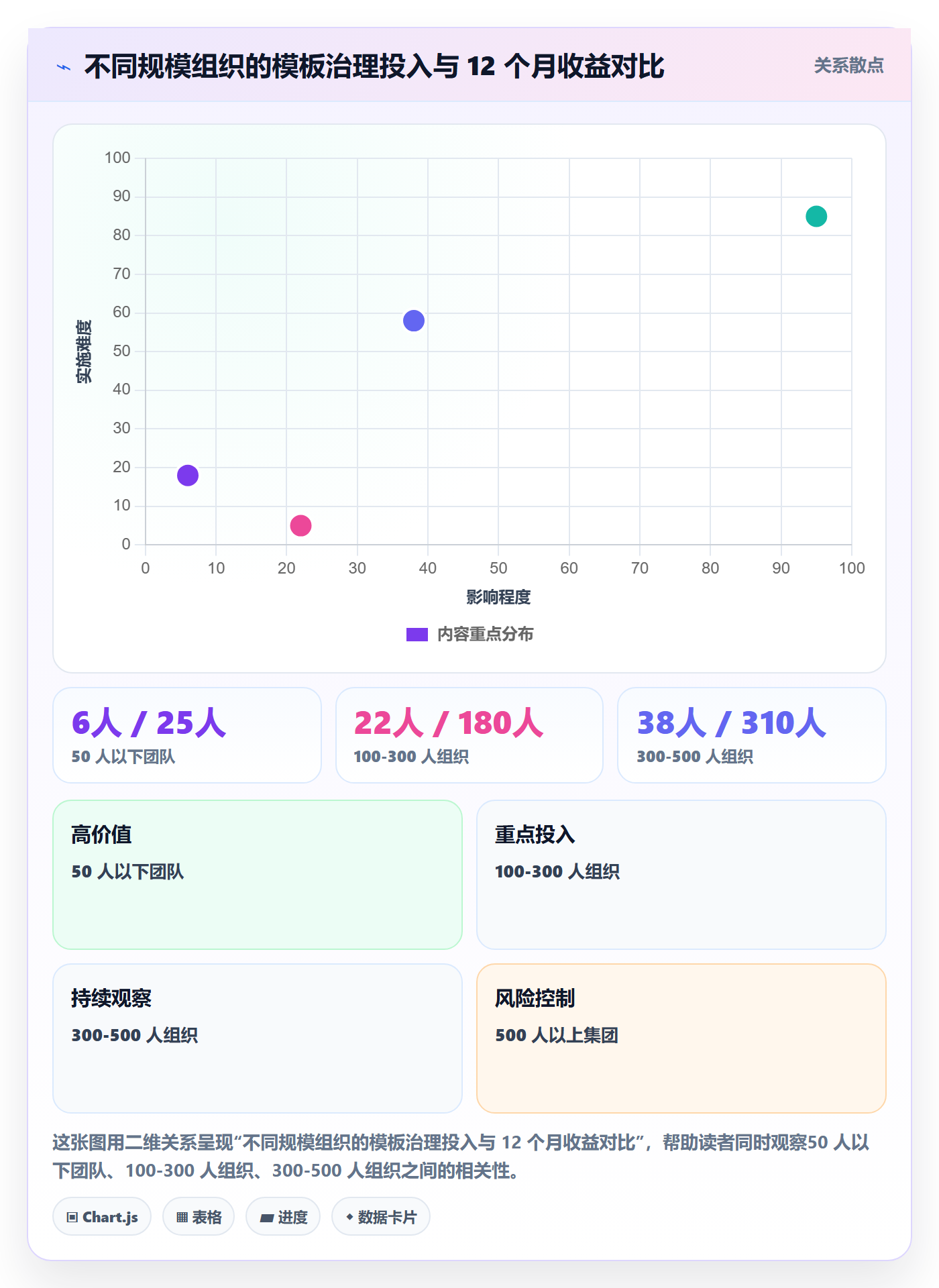Image resolution: width=939 pixels, height=1288 pixels.
Task: Click the lightning bolt icon beside the title
Action: [x=64, y=67]
